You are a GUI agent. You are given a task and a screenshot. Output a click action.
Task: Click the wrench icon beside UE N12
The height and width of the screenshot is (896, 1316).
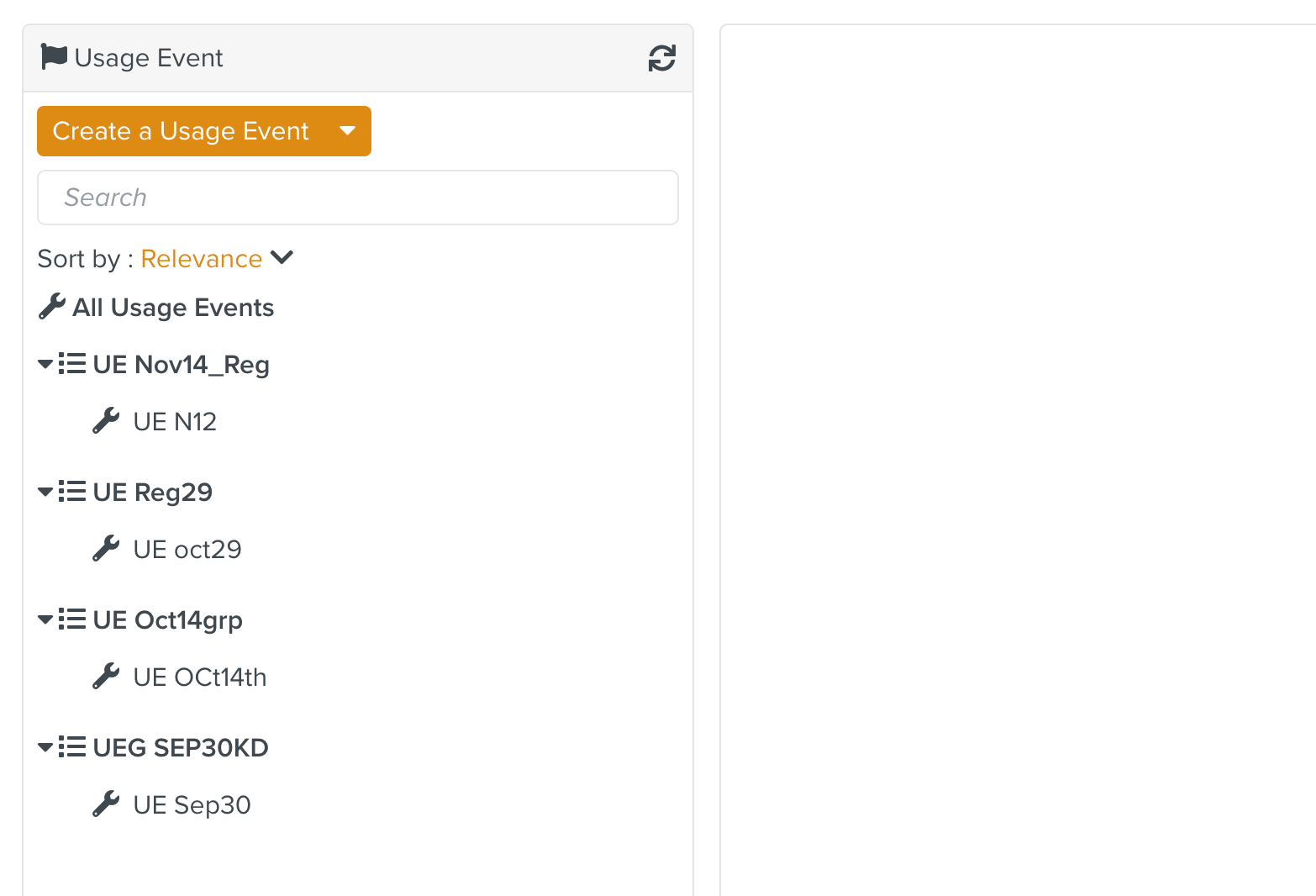click(x=106, y=420)
